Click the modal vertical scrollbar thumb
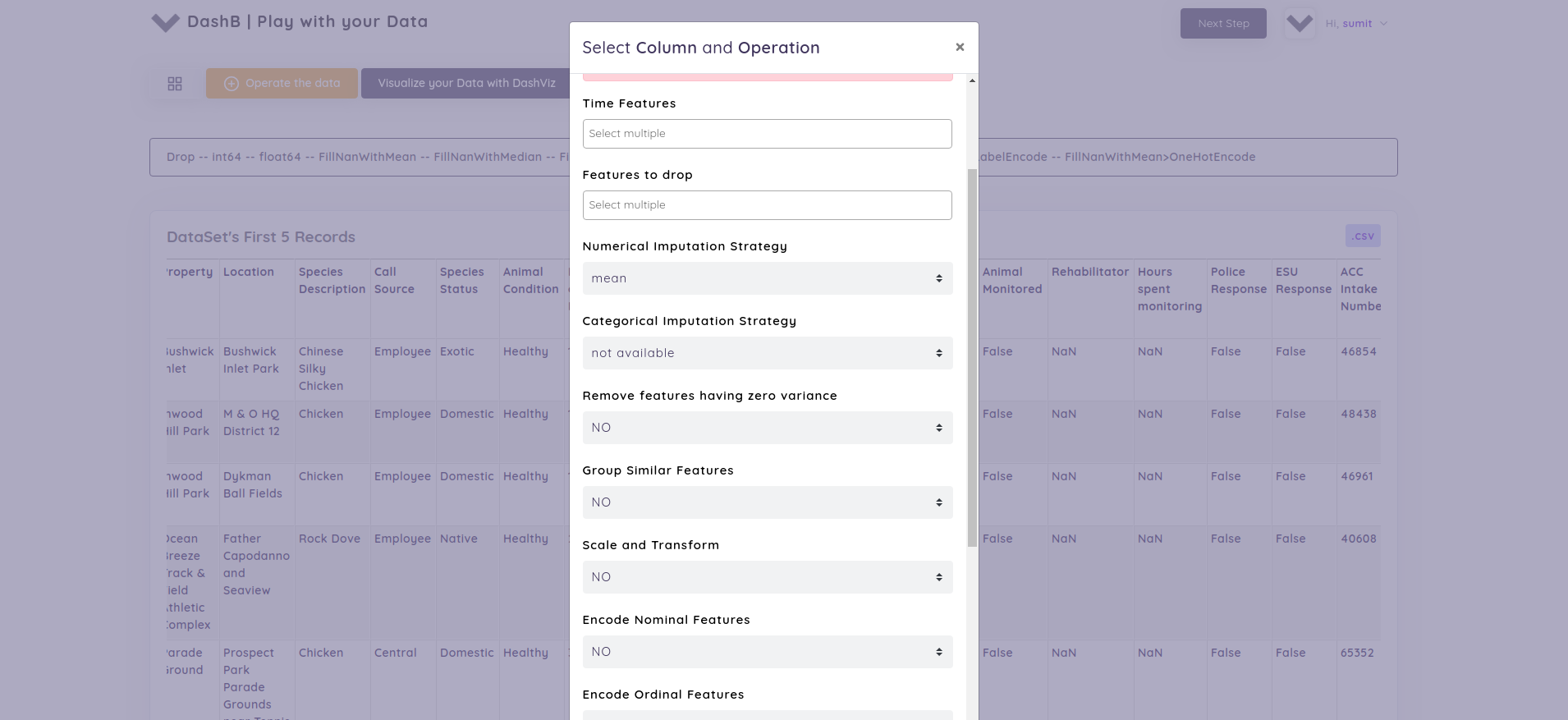Screen dimensions: 1568x720 [972, 357]
